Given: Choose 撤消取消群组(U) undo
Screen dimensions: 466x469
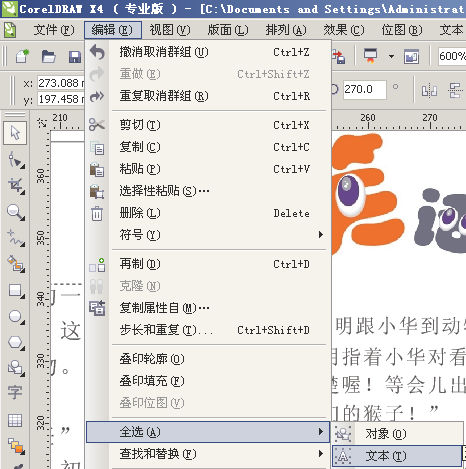Looking at the screenshot, I should [208, 52].
